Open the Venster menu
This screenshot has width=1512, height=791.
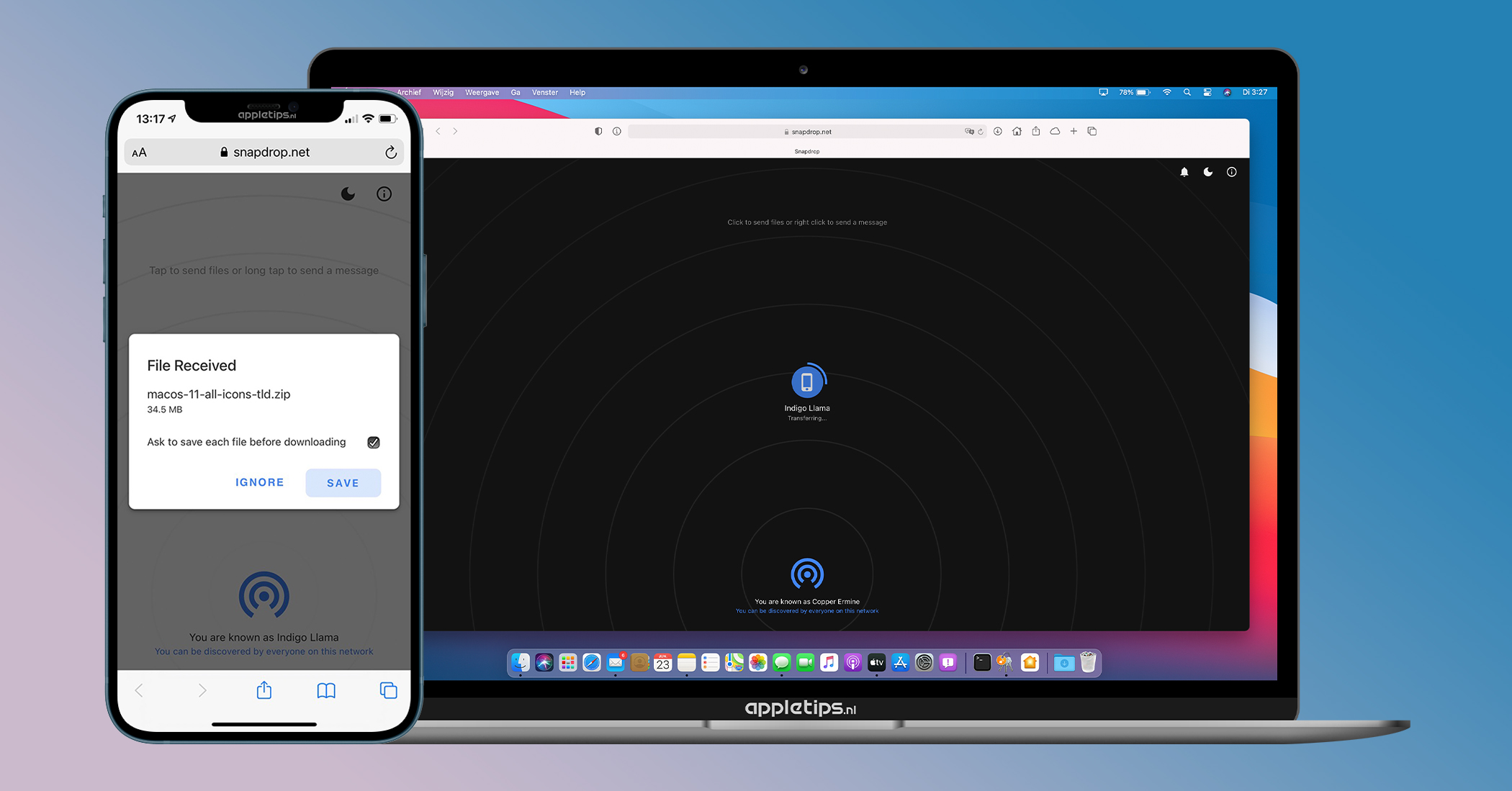pos(544,92)
